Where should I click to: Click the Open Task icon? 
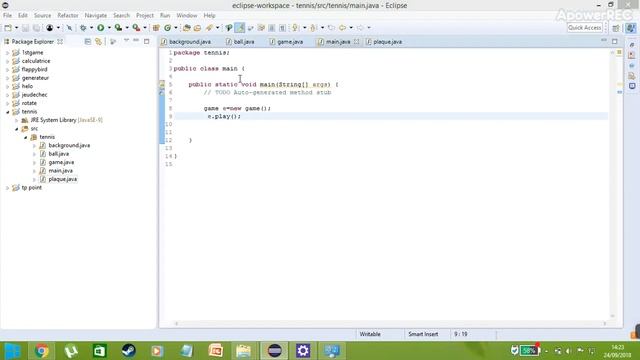(198, 28)
